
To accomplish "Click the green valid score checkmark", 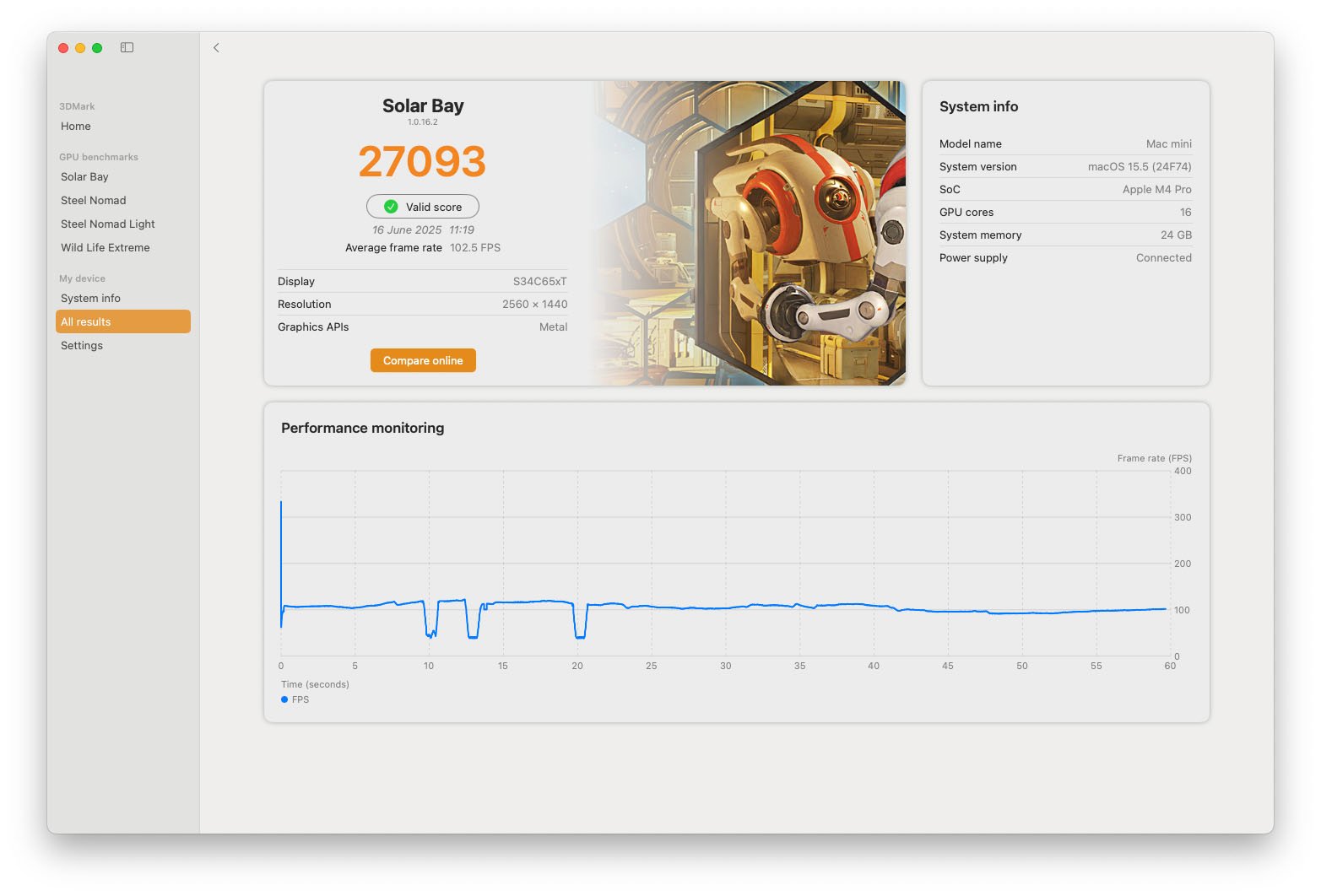I will (391, 207).
